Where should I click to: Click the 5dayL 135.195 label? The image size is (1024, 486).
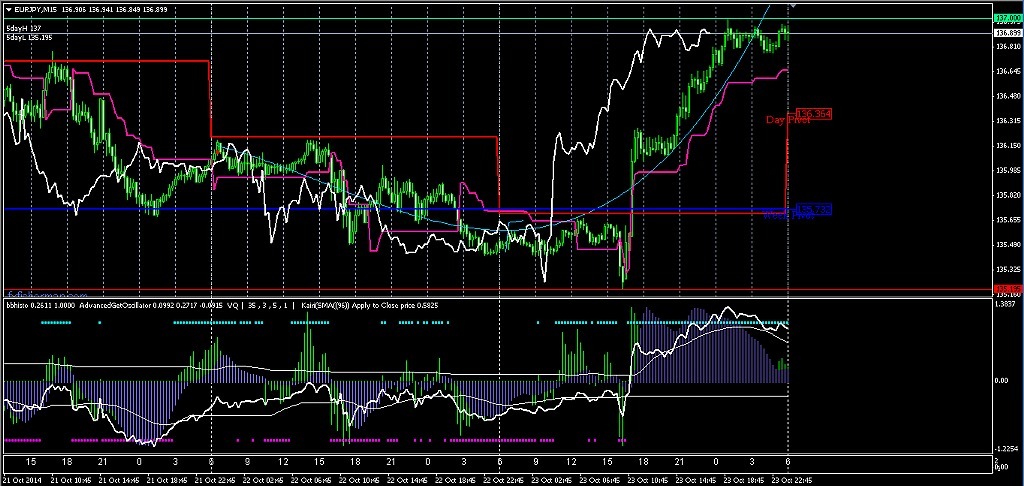(29, 38)
